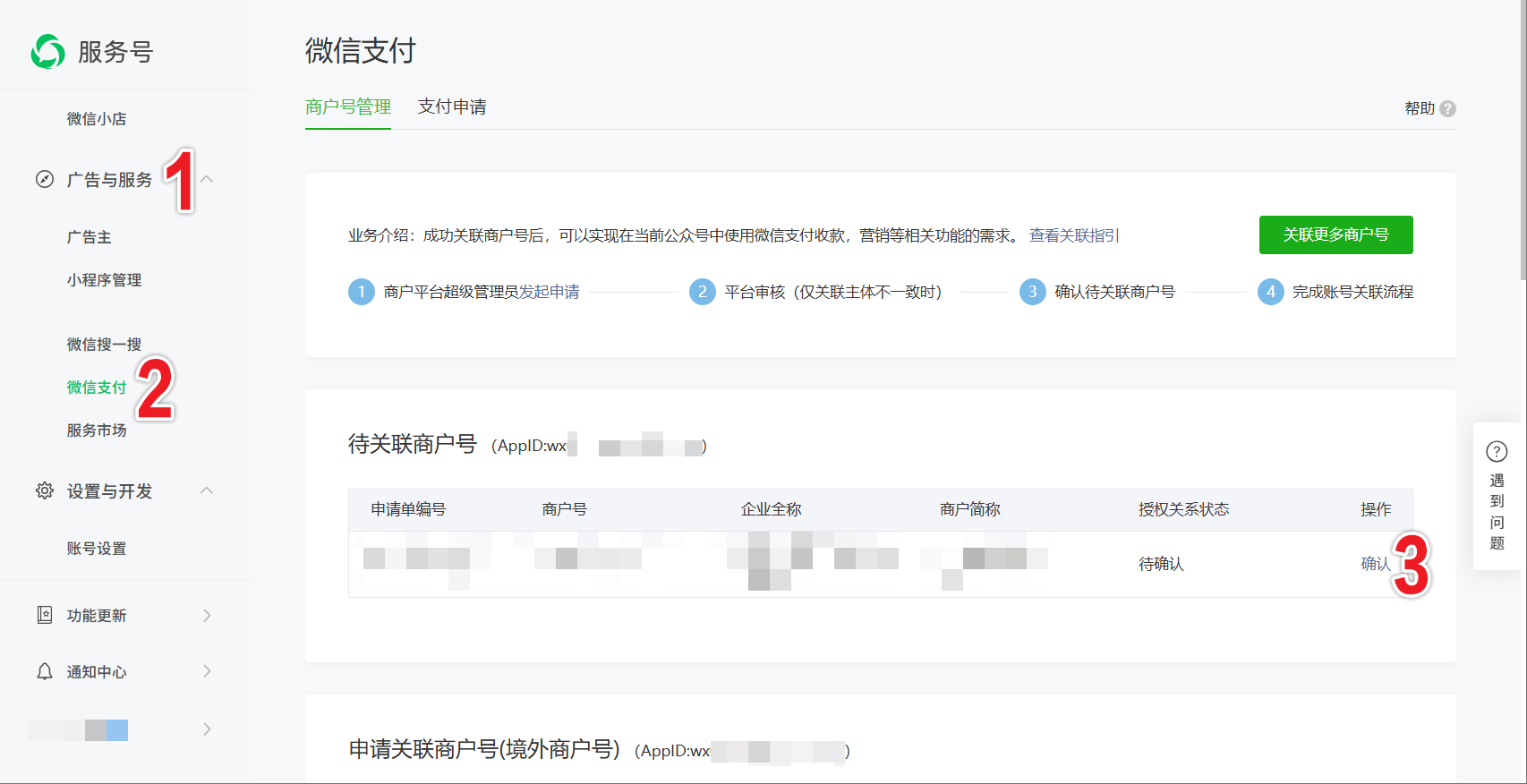Switch to the 支付申请 tab
Screen dimensions: 1527x784
click(x=452, y=107)
